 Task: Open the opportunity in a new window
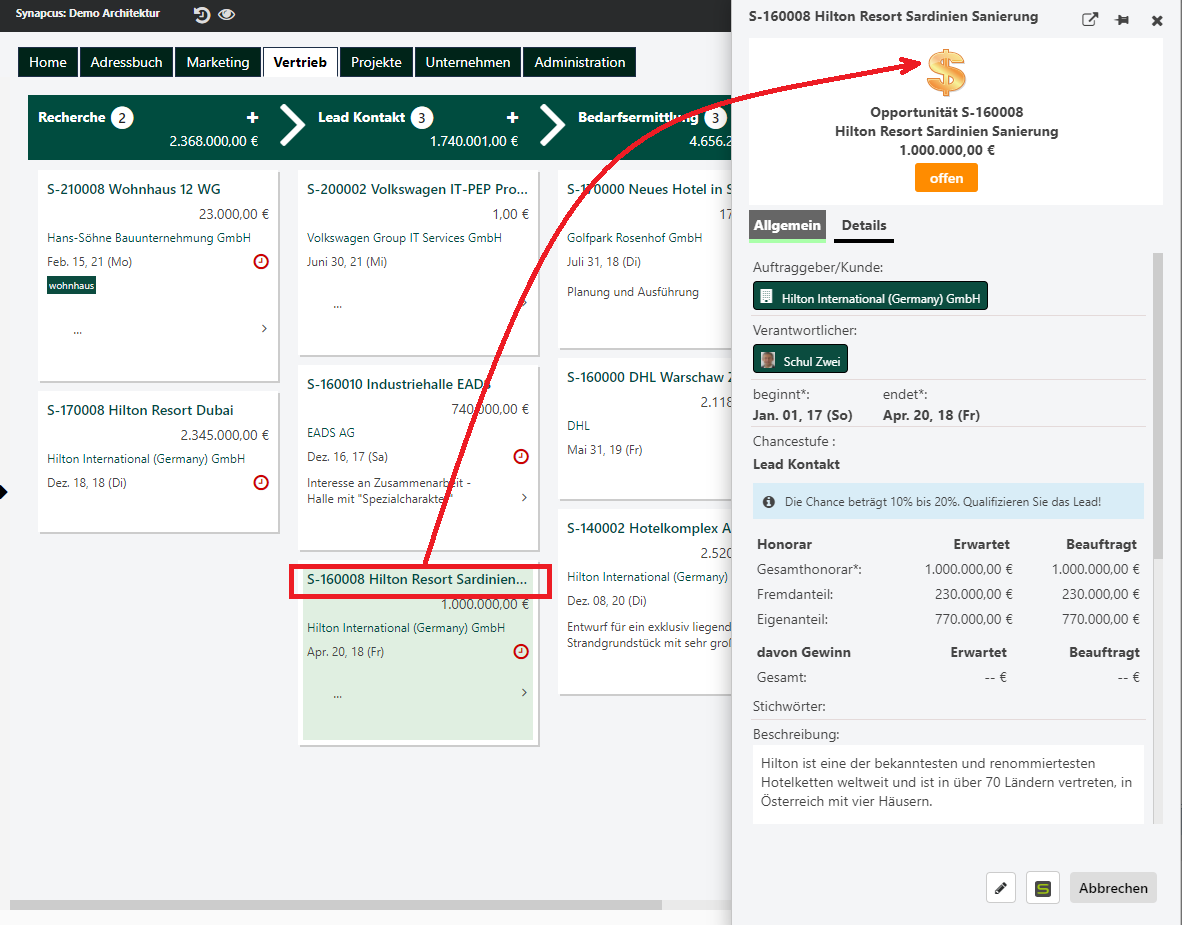click(x=1089, y=19)
